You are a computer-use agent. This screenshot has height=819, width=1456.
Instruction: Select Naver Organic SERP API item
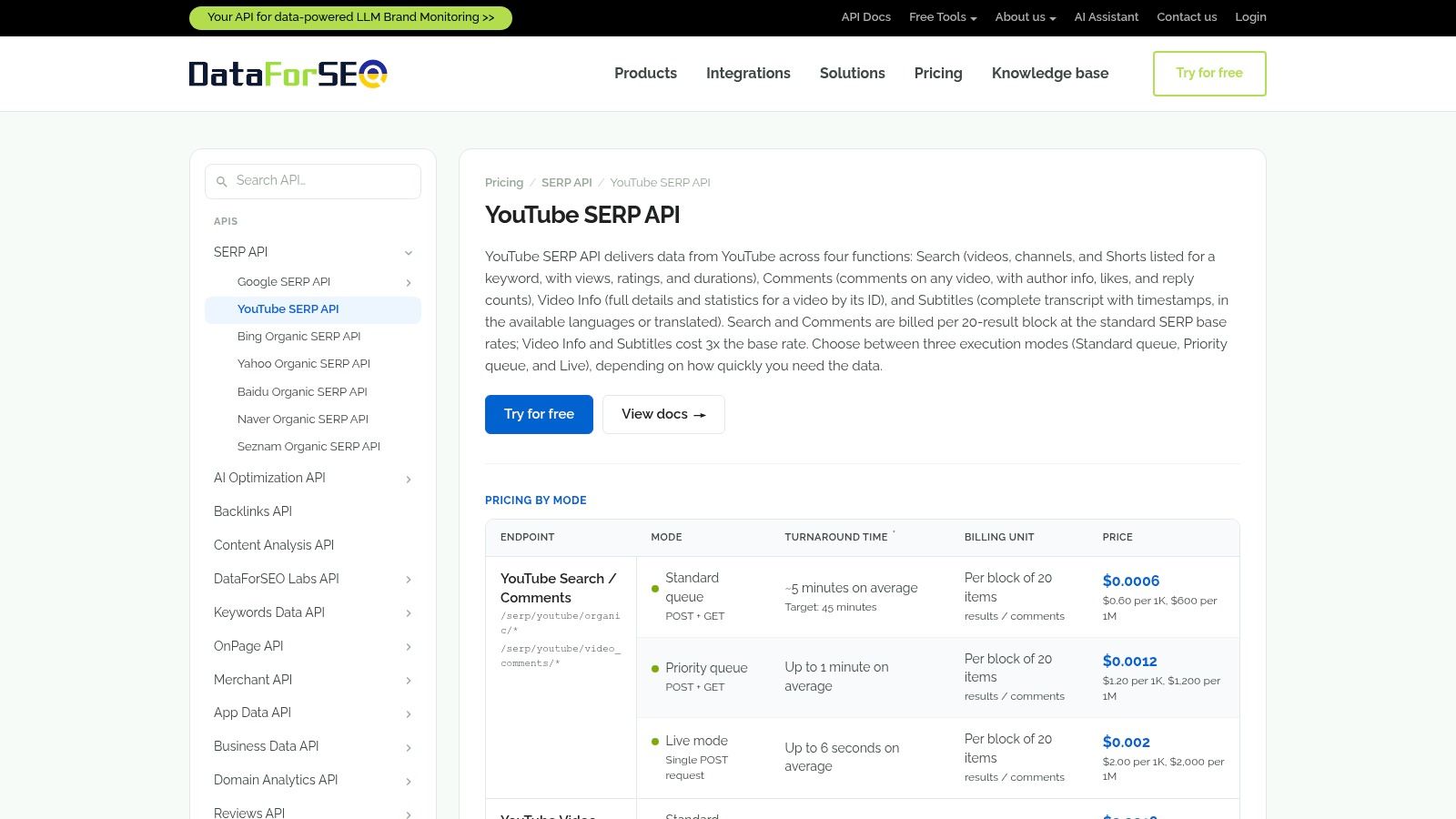(303, 420)
